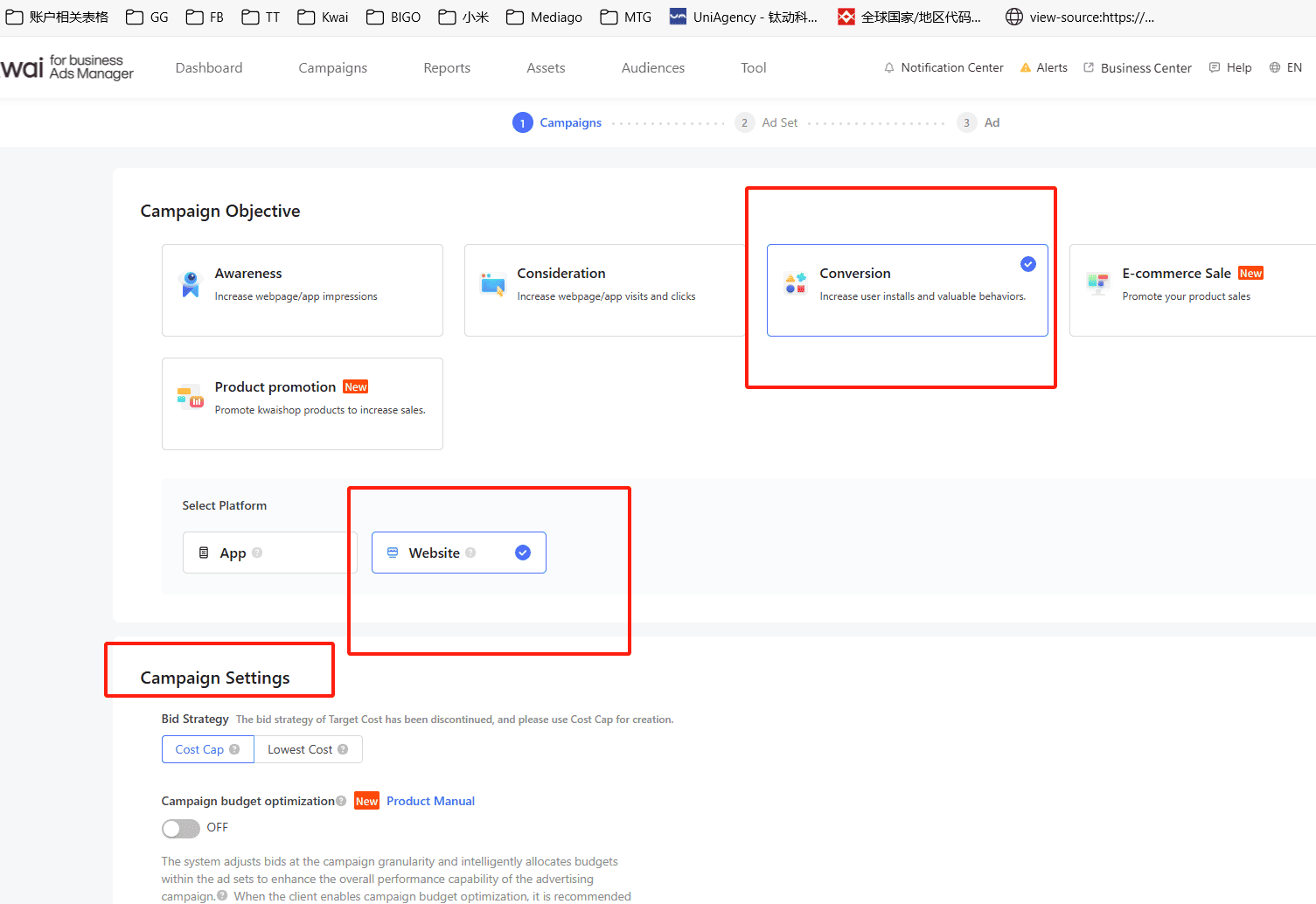Click info icon next to App platform
1316x904 pixels.
pyautogui.click(x=257, y=553)
